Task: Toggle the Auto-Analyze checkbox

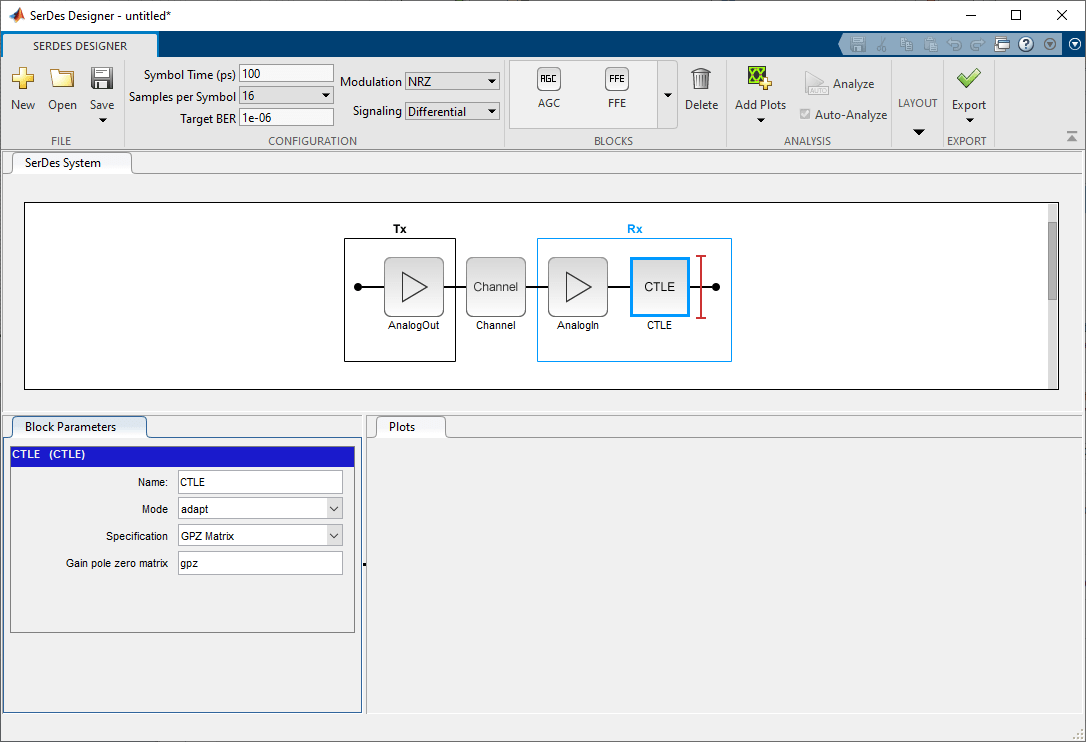Action: pyautogui.click(x=805, y=114)
